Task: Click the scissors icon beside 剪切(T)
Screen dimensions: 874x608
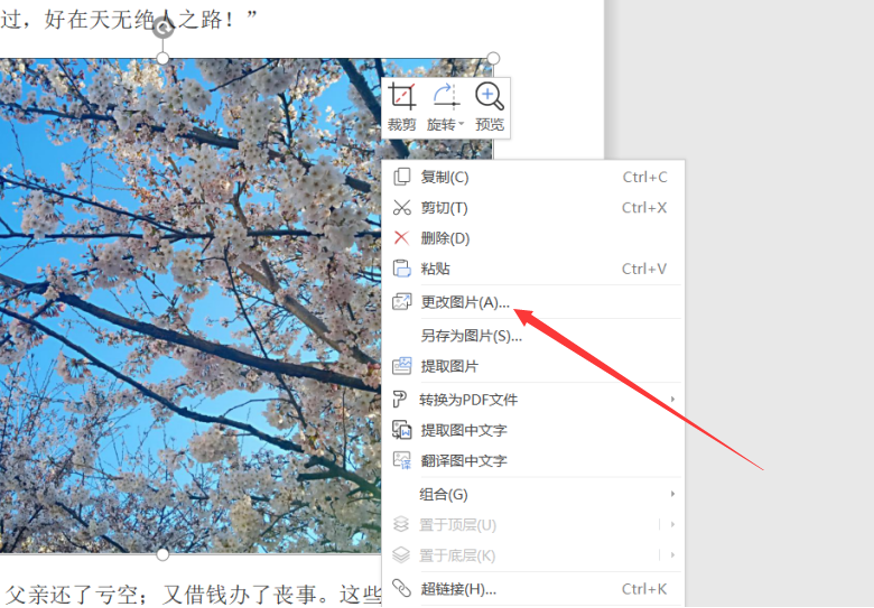Action: click(402, 207)
